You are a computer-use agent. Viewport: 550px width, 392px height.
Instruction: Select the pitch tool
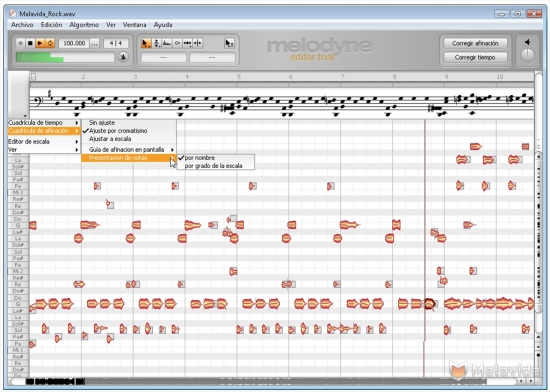click(x=156, y=43)
